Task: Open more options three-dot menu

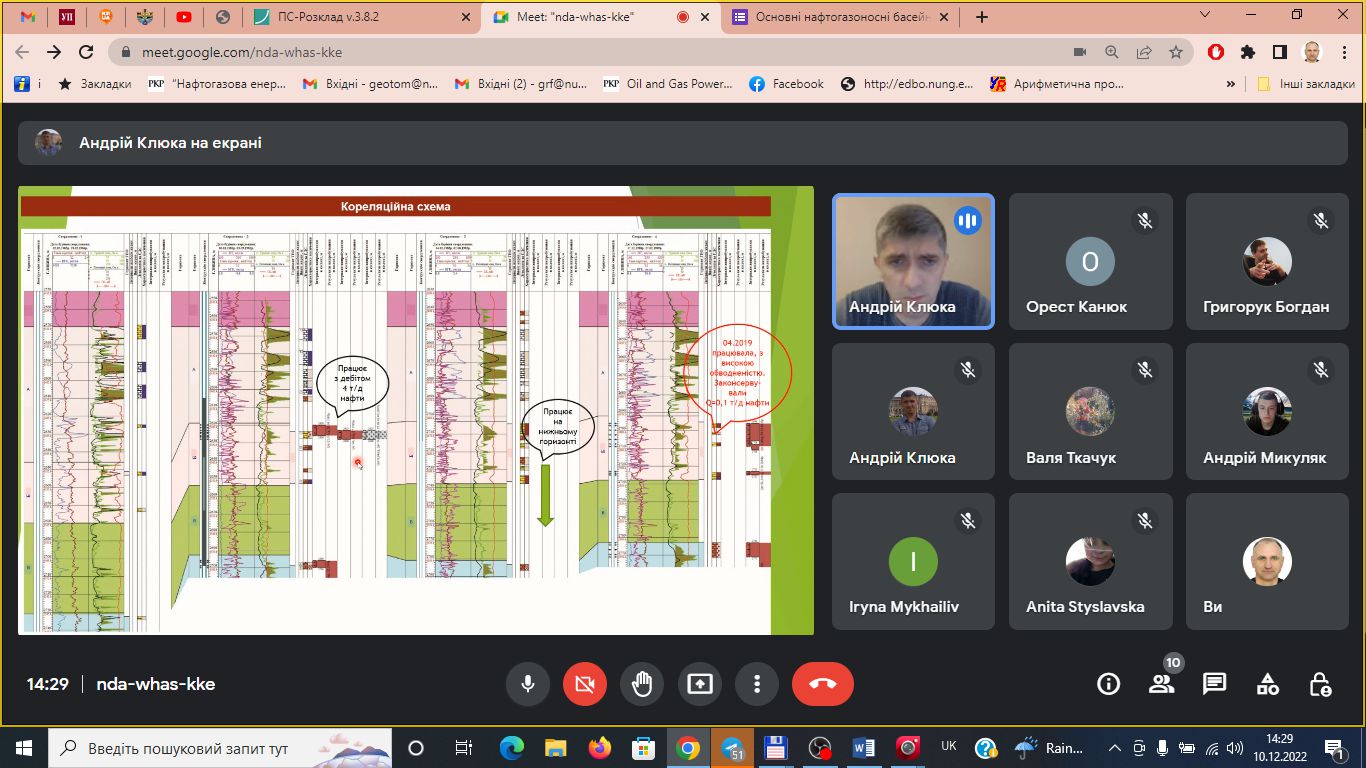Action: (757, 684)
